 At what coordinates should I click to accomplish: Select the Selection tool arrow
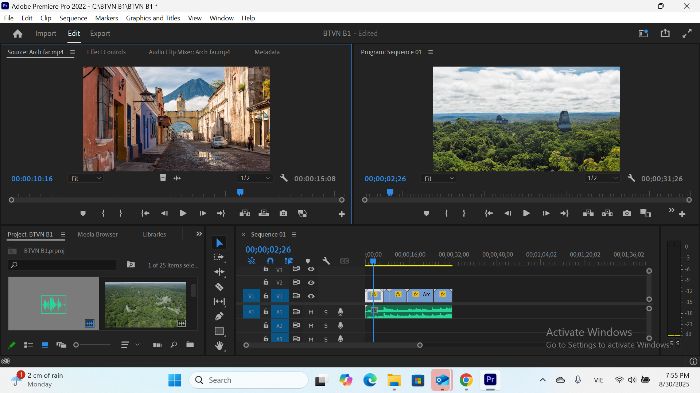(x=219, y=243)
